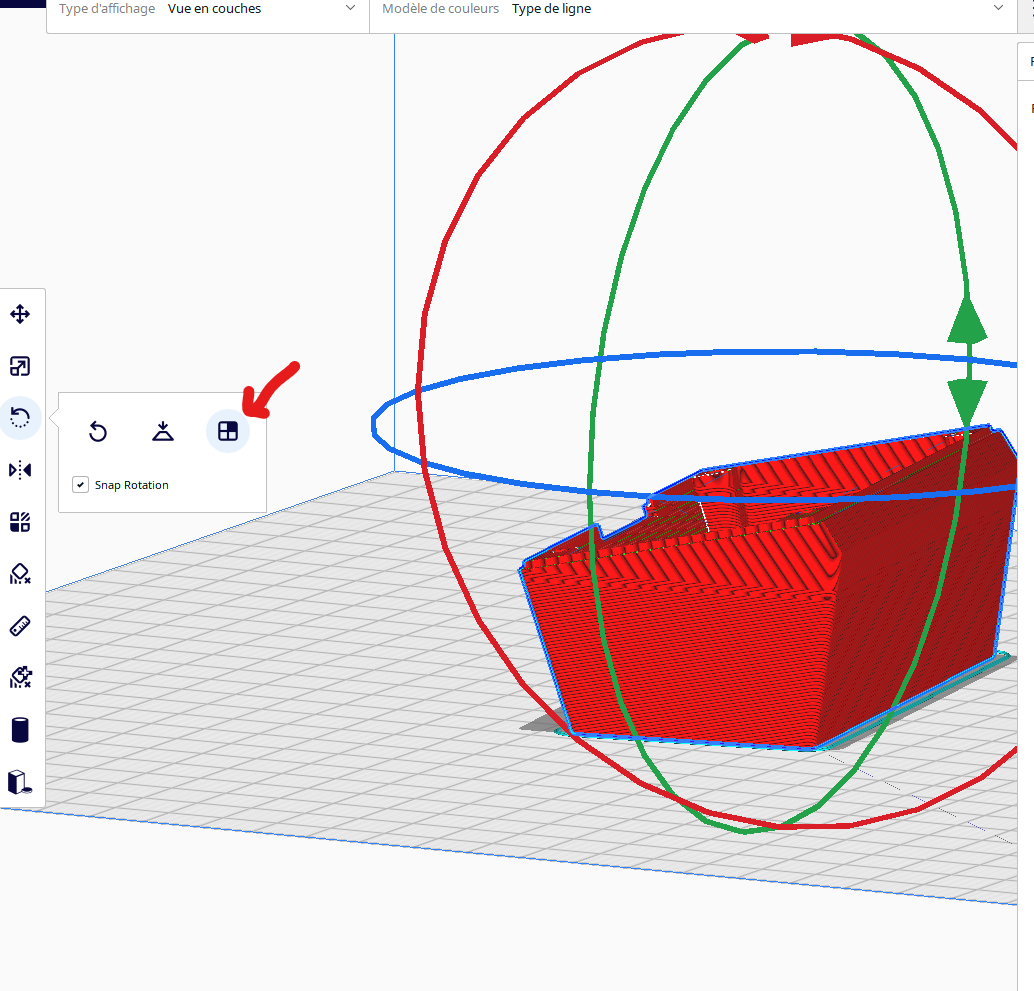This screenshot has height=991, width=1034.
Task: Click the Lay flat button
Action: (163, 431)
